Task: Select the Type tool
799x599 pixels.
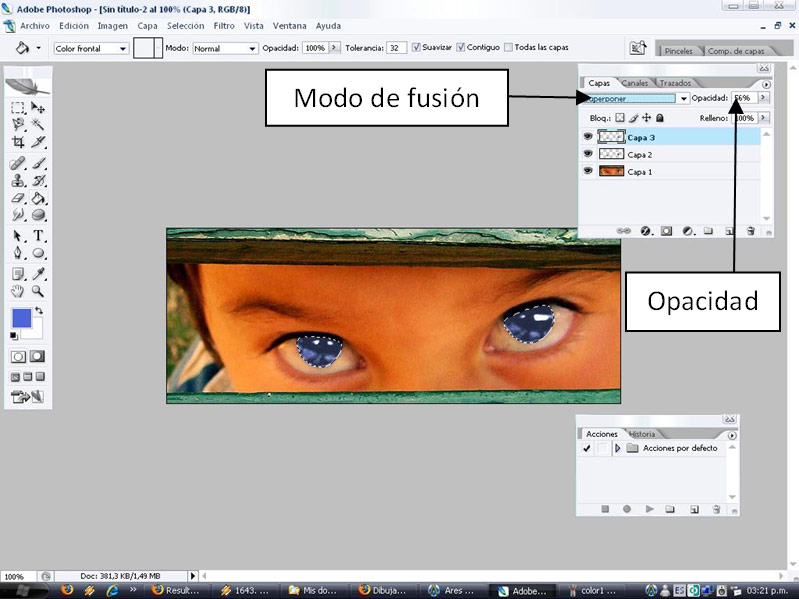Action: click(x=38, y=236)
